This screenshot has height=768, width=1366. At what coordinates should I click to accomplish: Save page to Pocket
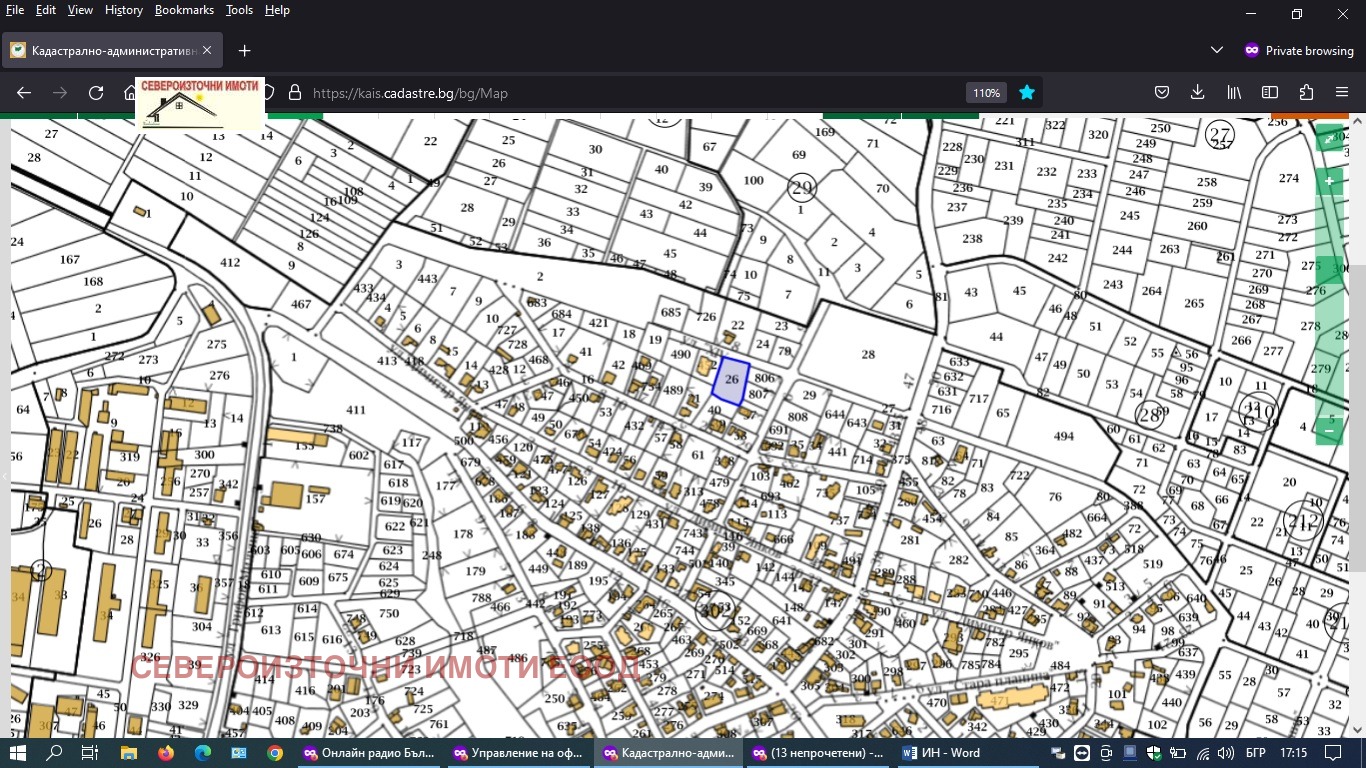click(1162, 93)
